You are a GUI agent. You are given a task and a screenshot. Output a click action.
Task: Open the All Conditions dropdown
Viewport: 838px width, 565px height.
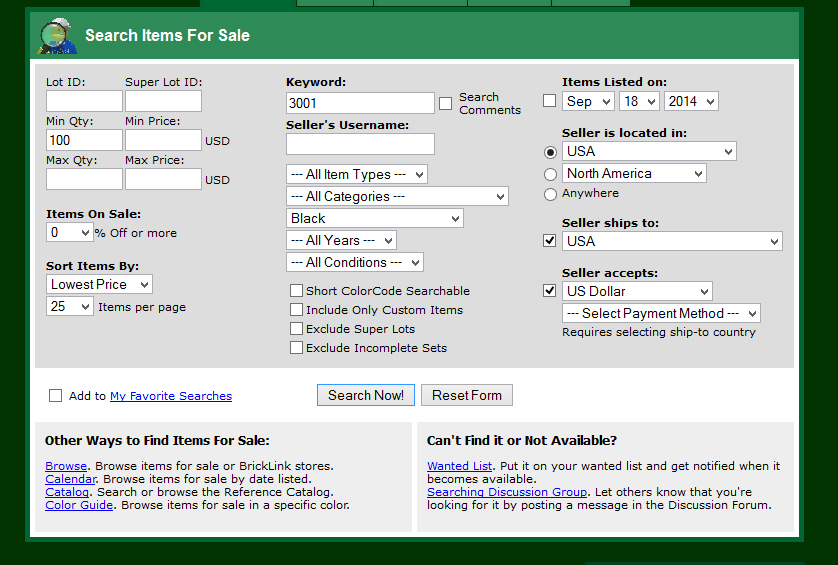355,262
